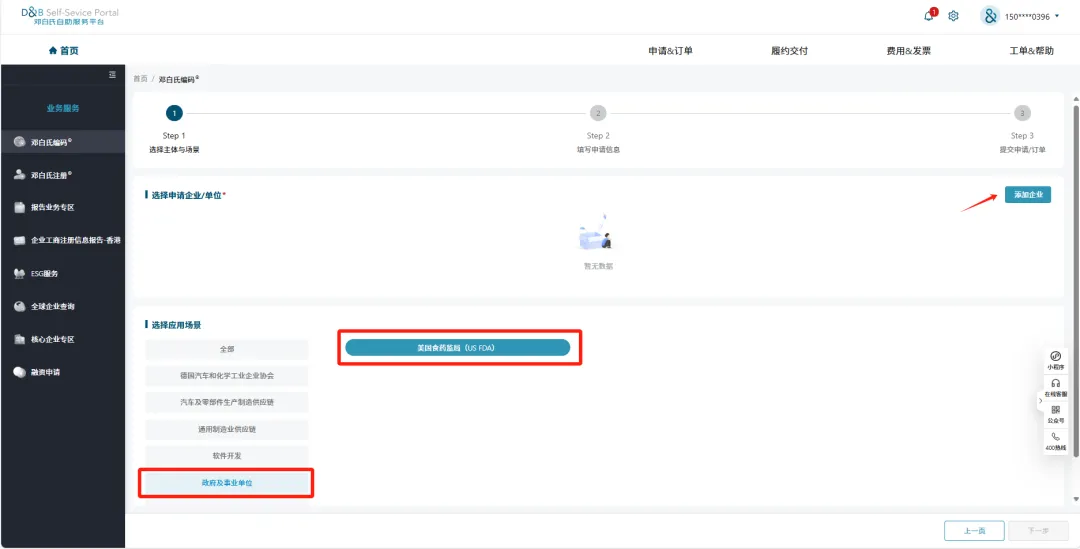Click the 融资申请 sidebar icon
Viewport: 1080px width, 549px height.
(19, 372)
